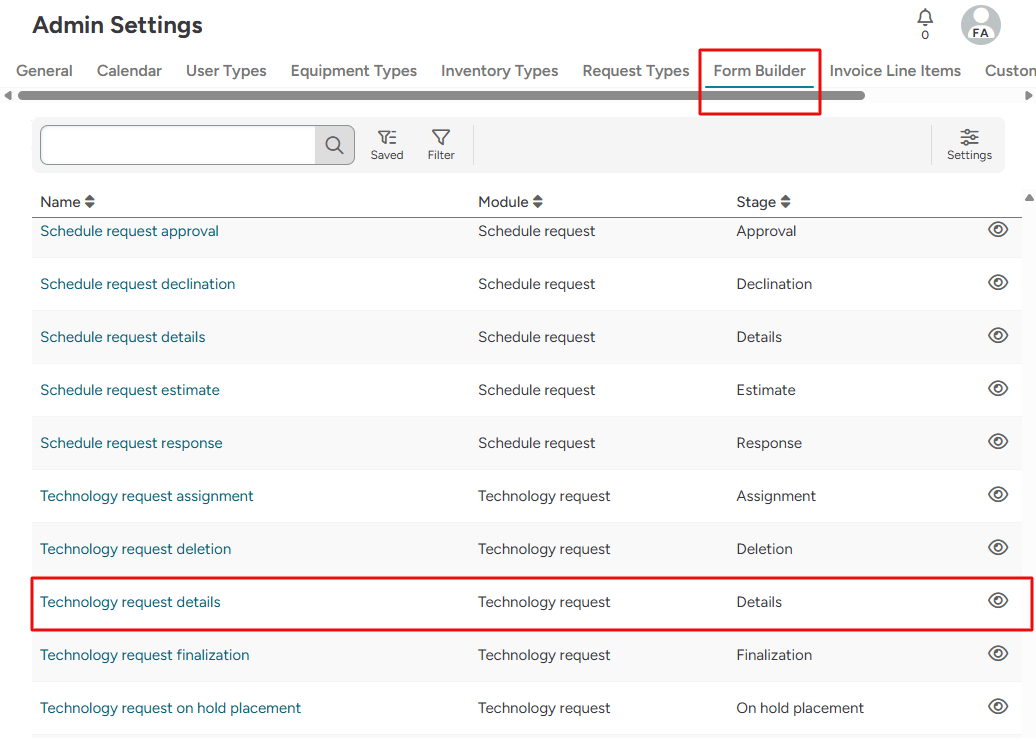The width and height of the screenshot is (1036, 738).
Task: Open the FA profile avatar
Action: click(980, 25)
